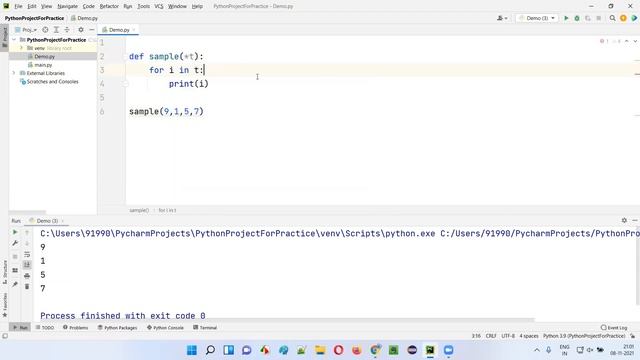Open the Python Packages tool window

pos(118,327)
